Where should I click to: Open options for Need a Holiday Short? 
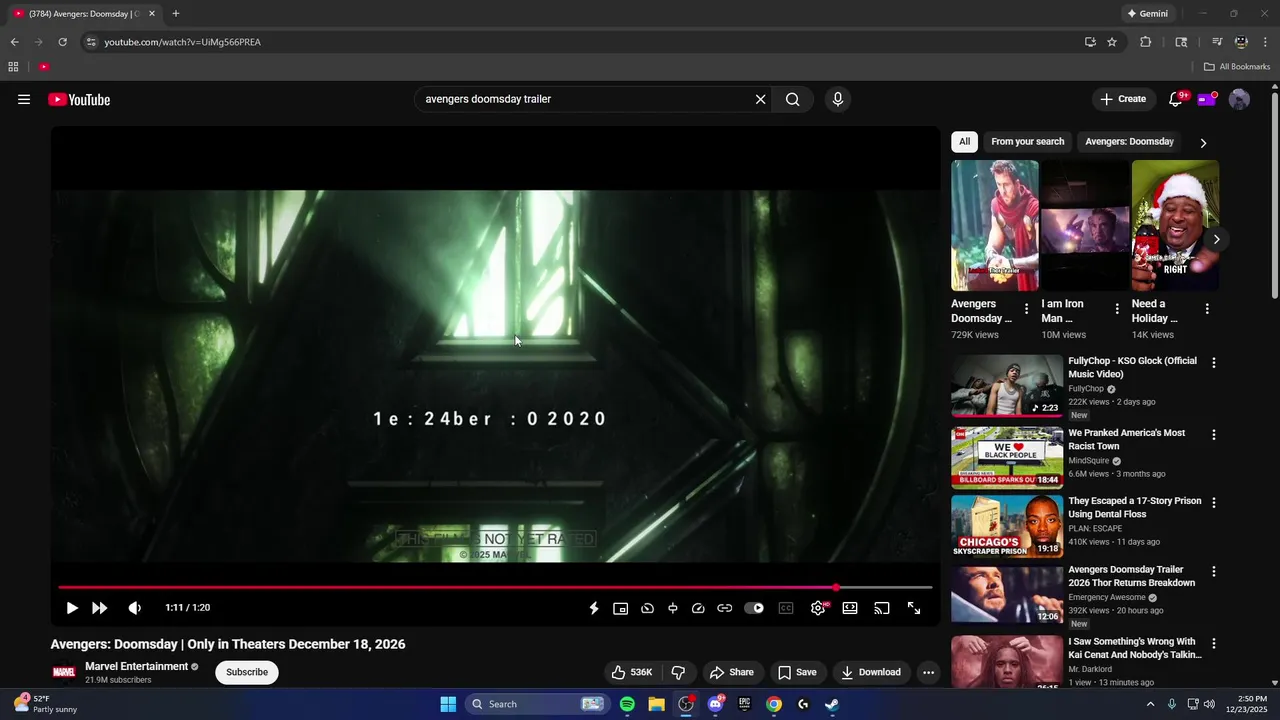1207,309
